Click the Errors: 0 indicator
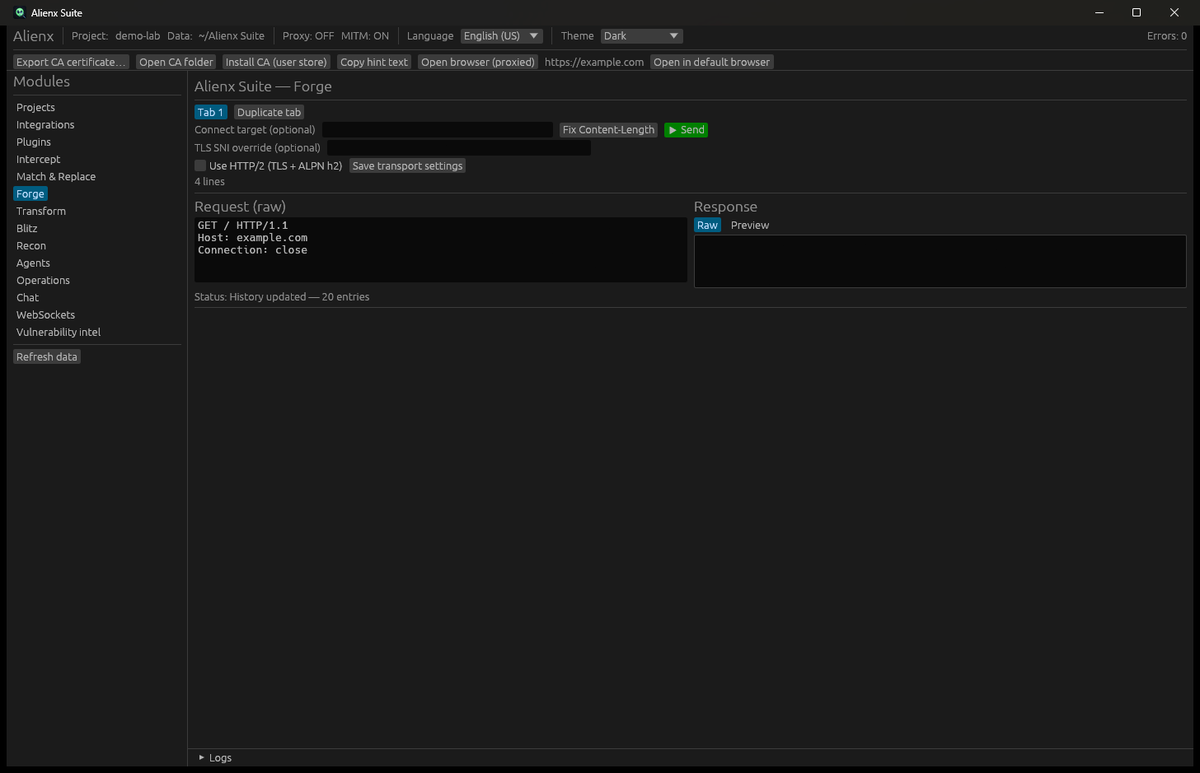Image resolution: width=1200 pixels, height=773 pixels. (x=1167, y=36)
